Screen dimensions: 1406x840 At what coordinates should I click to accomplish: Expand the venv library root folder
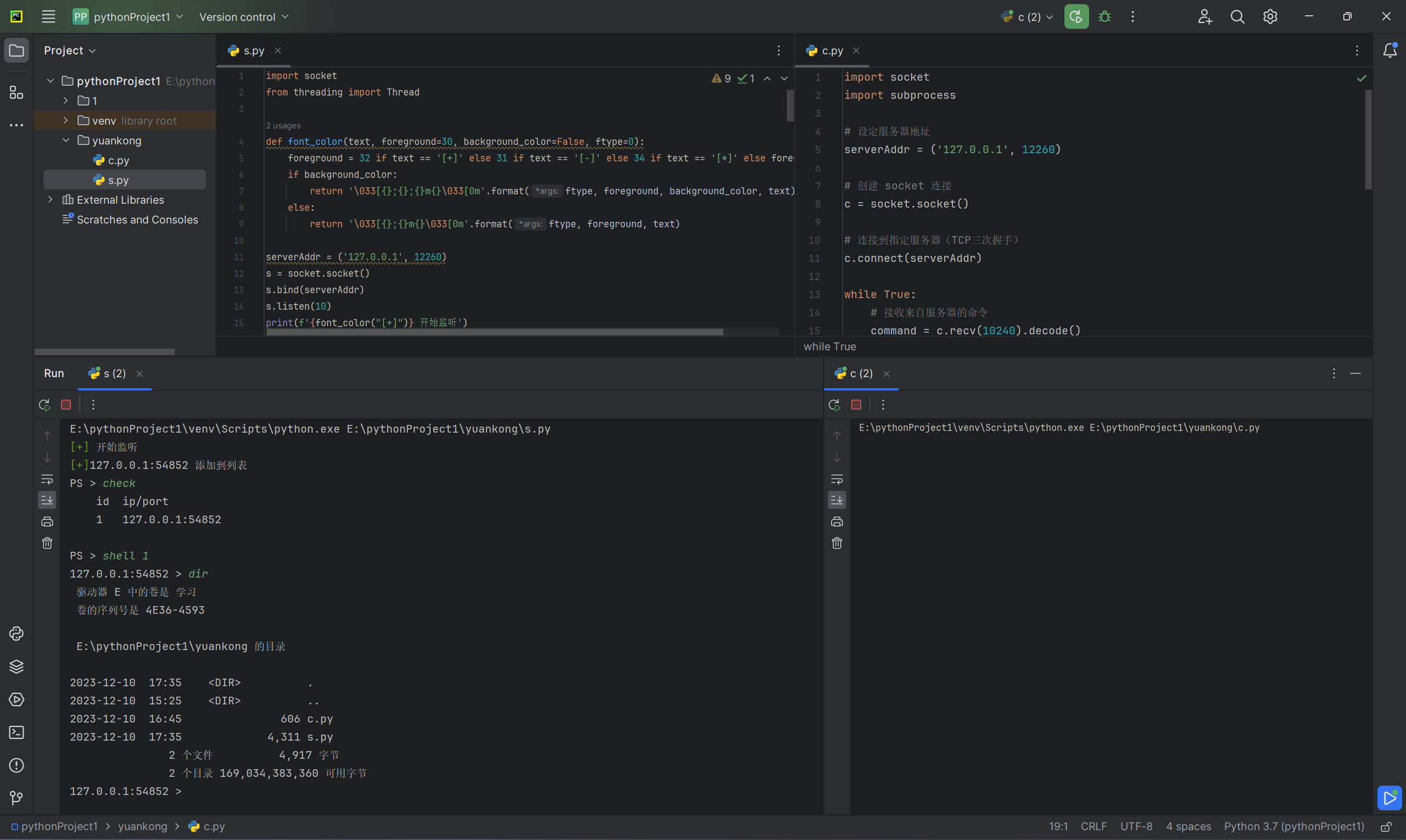coord(66,121)
